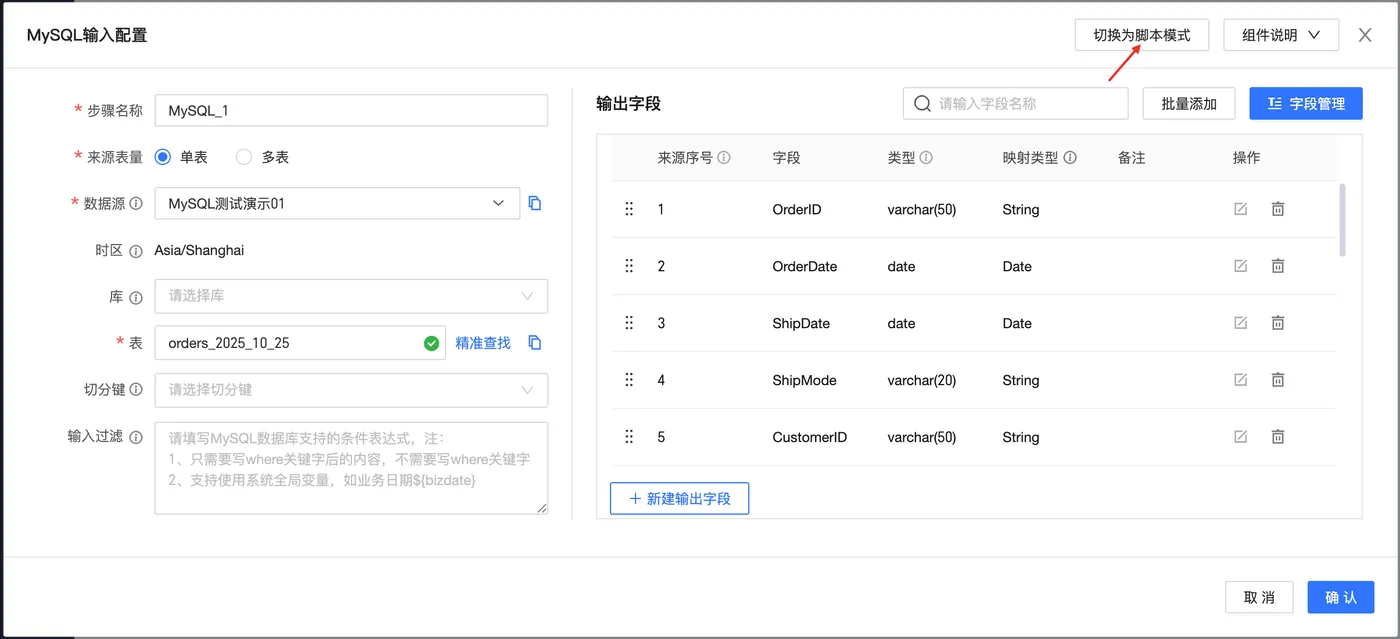The width and height of the screenshot is (1400, 639).
Task: Click the edit icon for OrderID field
Action: 1240,209
